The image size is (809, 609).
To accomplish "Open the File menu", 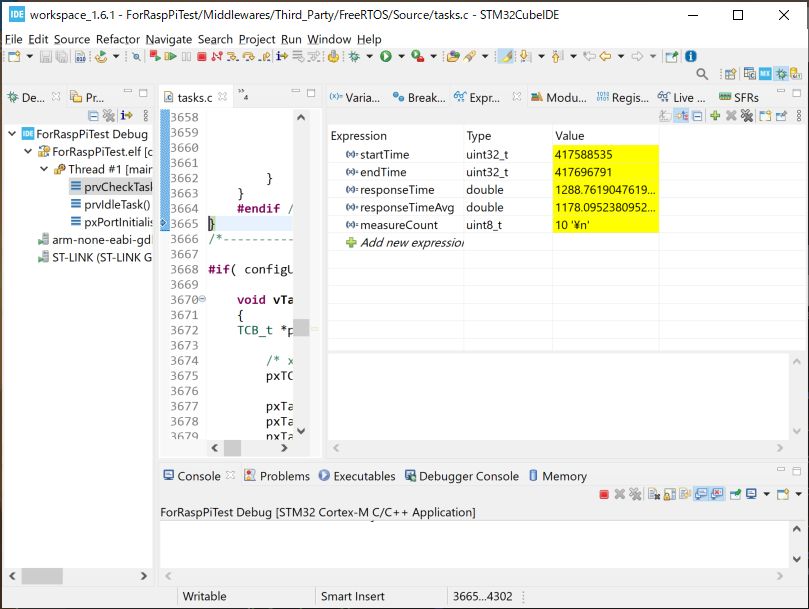I will 13,39.
